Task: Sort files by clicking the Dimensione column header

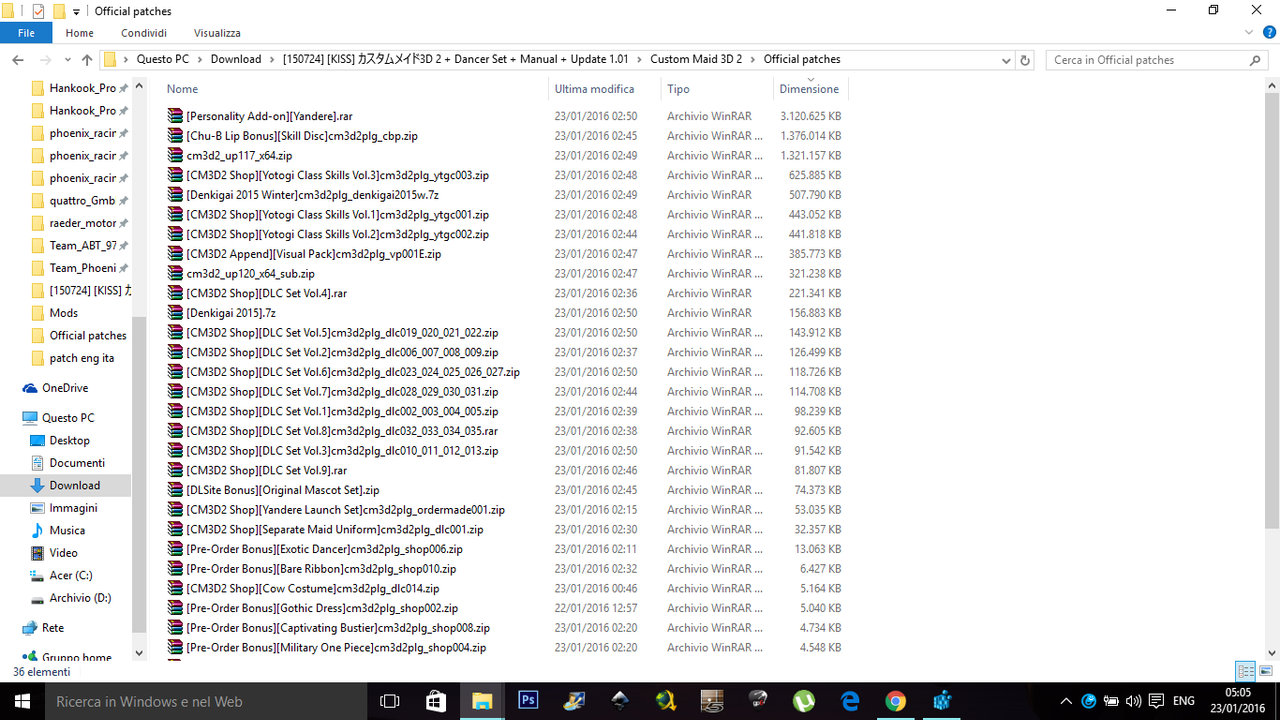Action: (x=810, y=89)
